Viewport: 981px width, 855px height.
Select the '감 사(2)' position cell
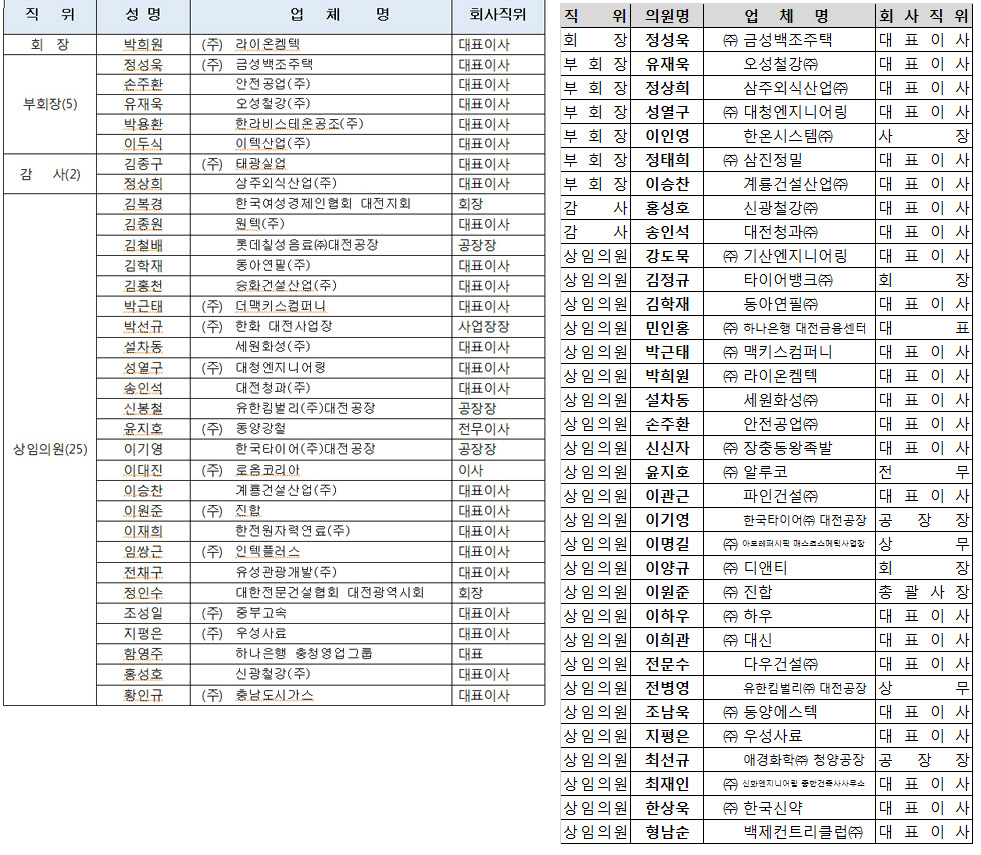50,174
